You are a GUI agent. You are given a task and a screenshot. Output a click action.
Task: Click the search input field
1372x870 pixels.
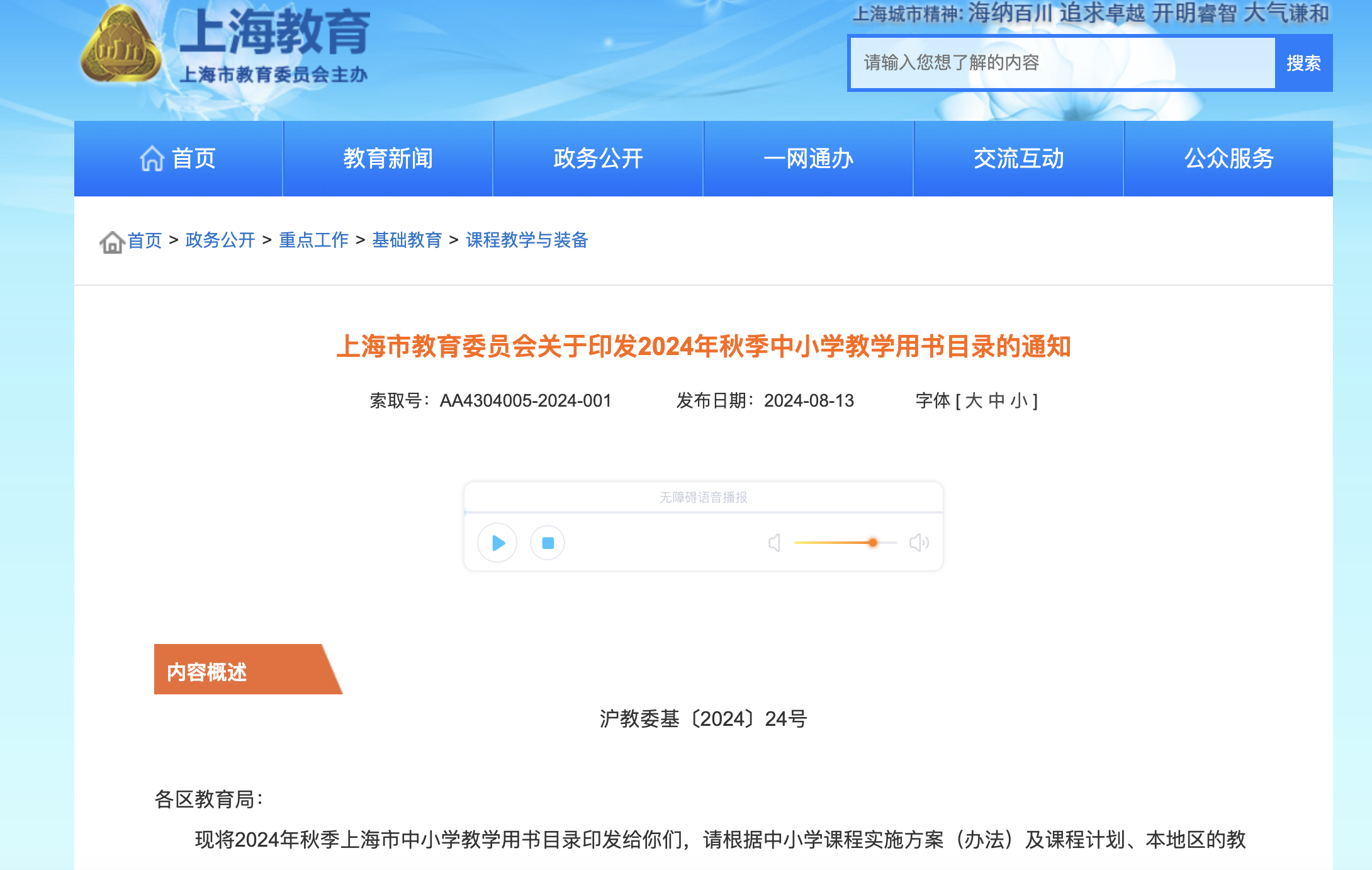[1062, 63]
